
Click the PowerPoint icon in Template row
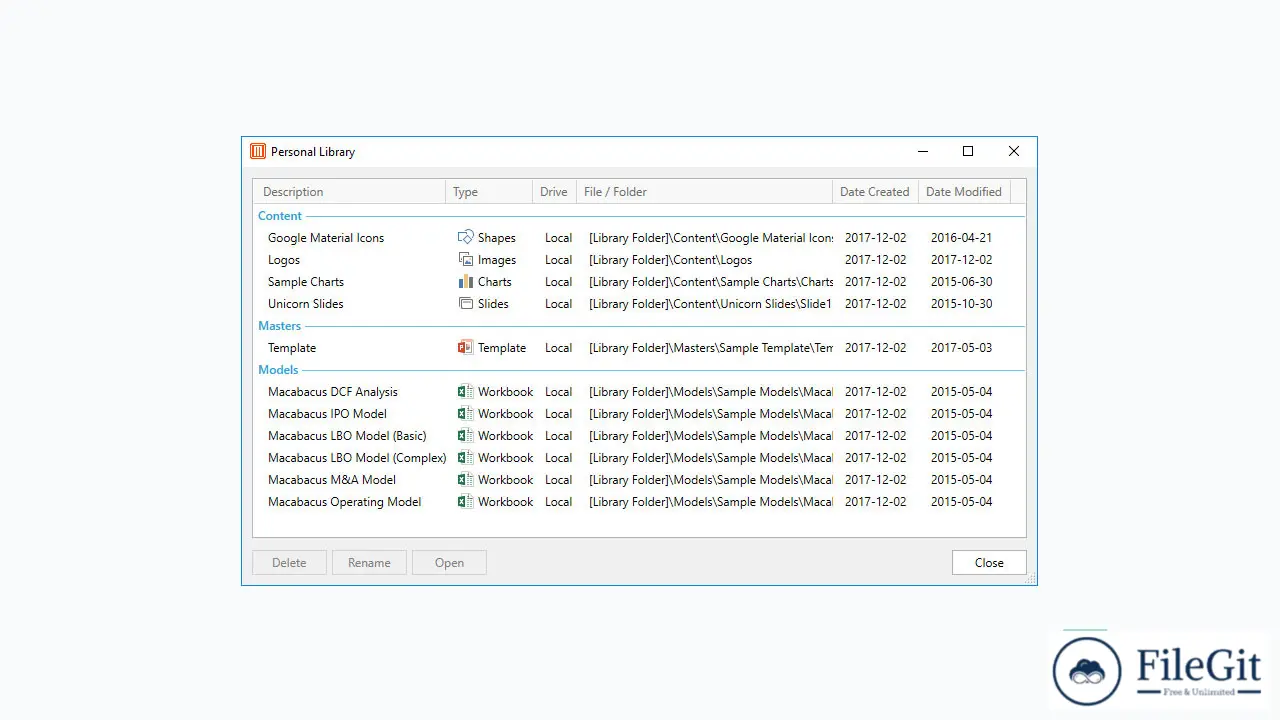(465, 347)
